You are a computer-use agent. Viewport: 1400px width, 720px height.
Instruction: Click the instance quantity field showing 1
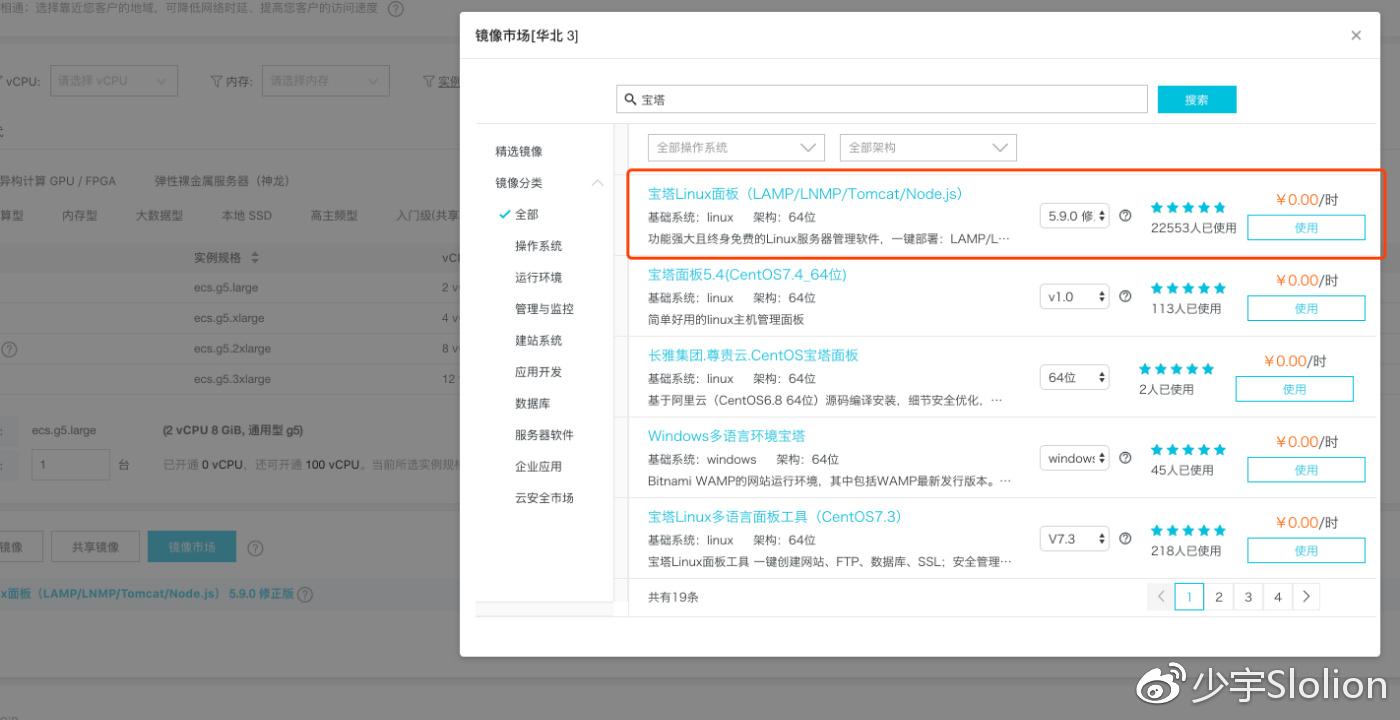(71, 465)
